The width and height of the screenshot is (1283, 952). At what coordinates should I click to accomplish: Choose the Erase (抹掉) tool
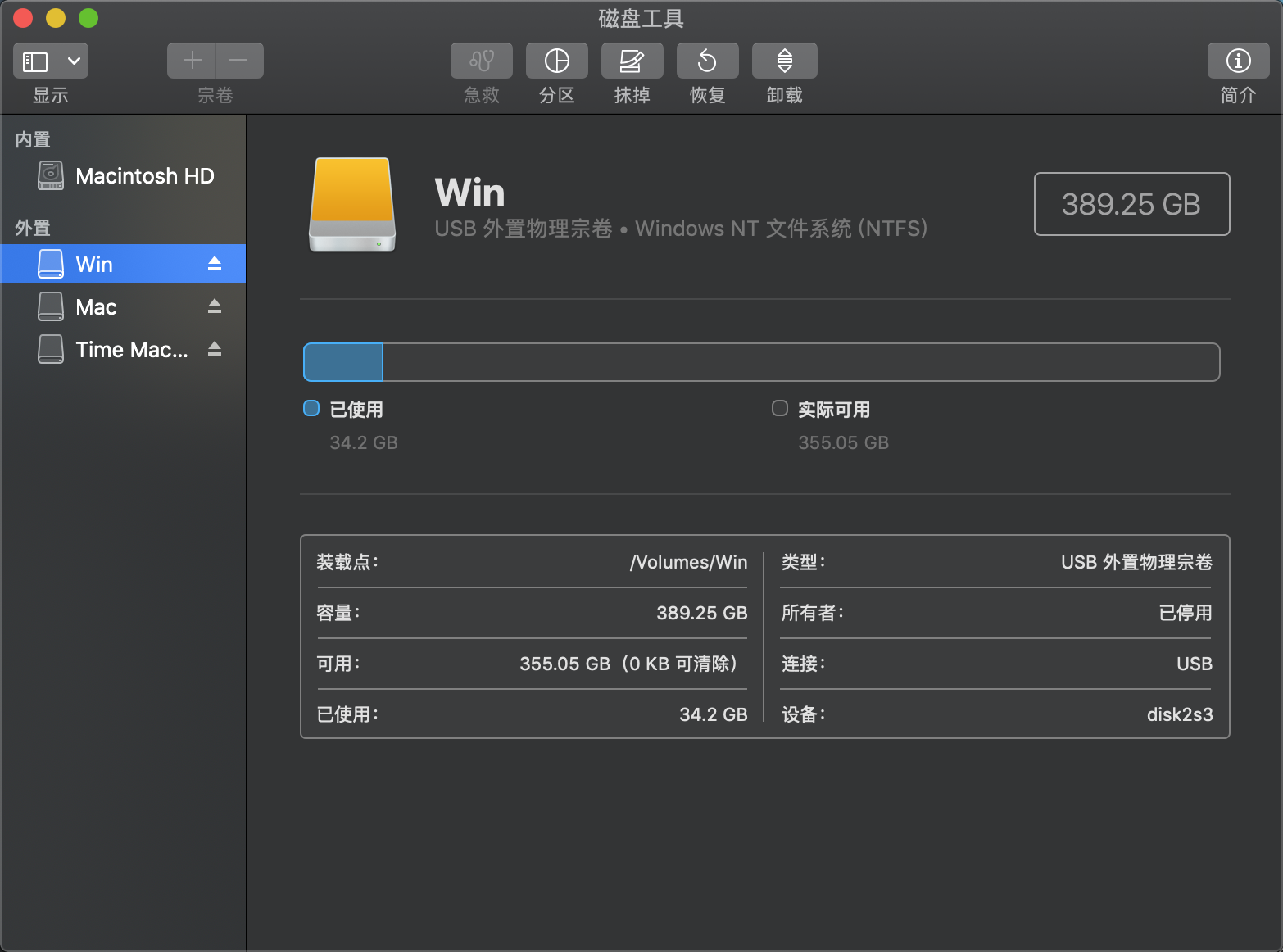pos(632,61)
